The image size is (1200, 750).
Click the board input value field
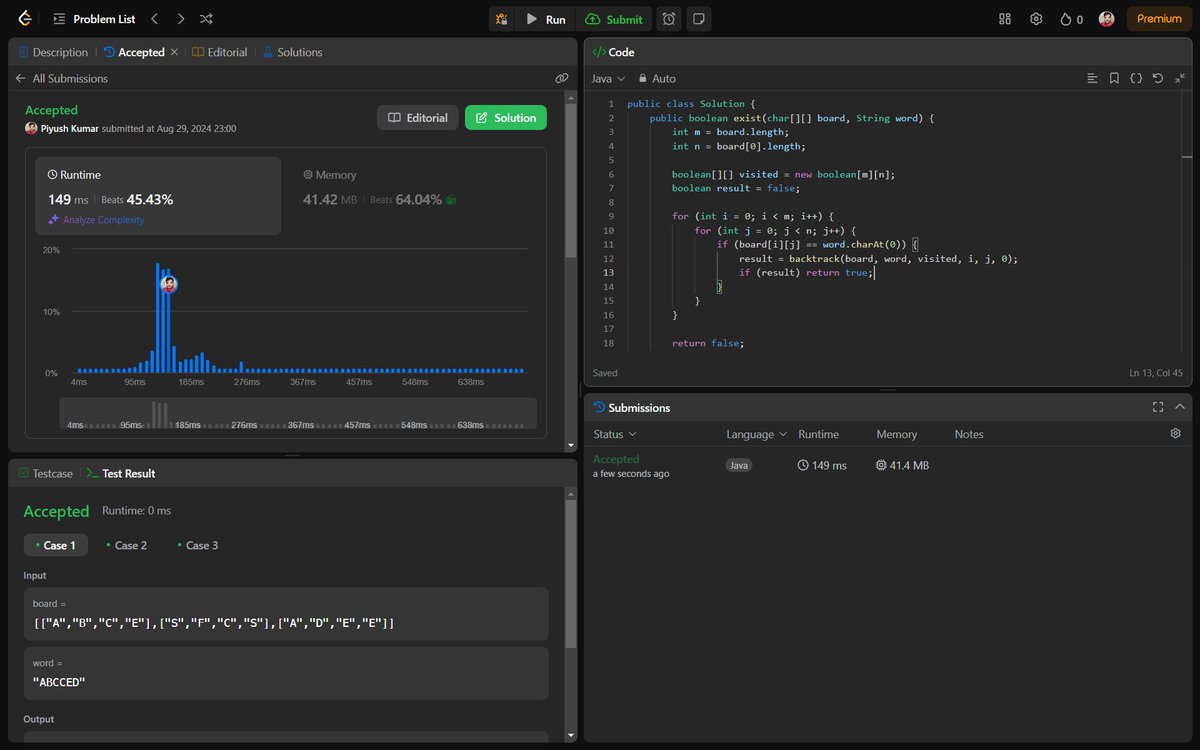(x=286, y=614)
